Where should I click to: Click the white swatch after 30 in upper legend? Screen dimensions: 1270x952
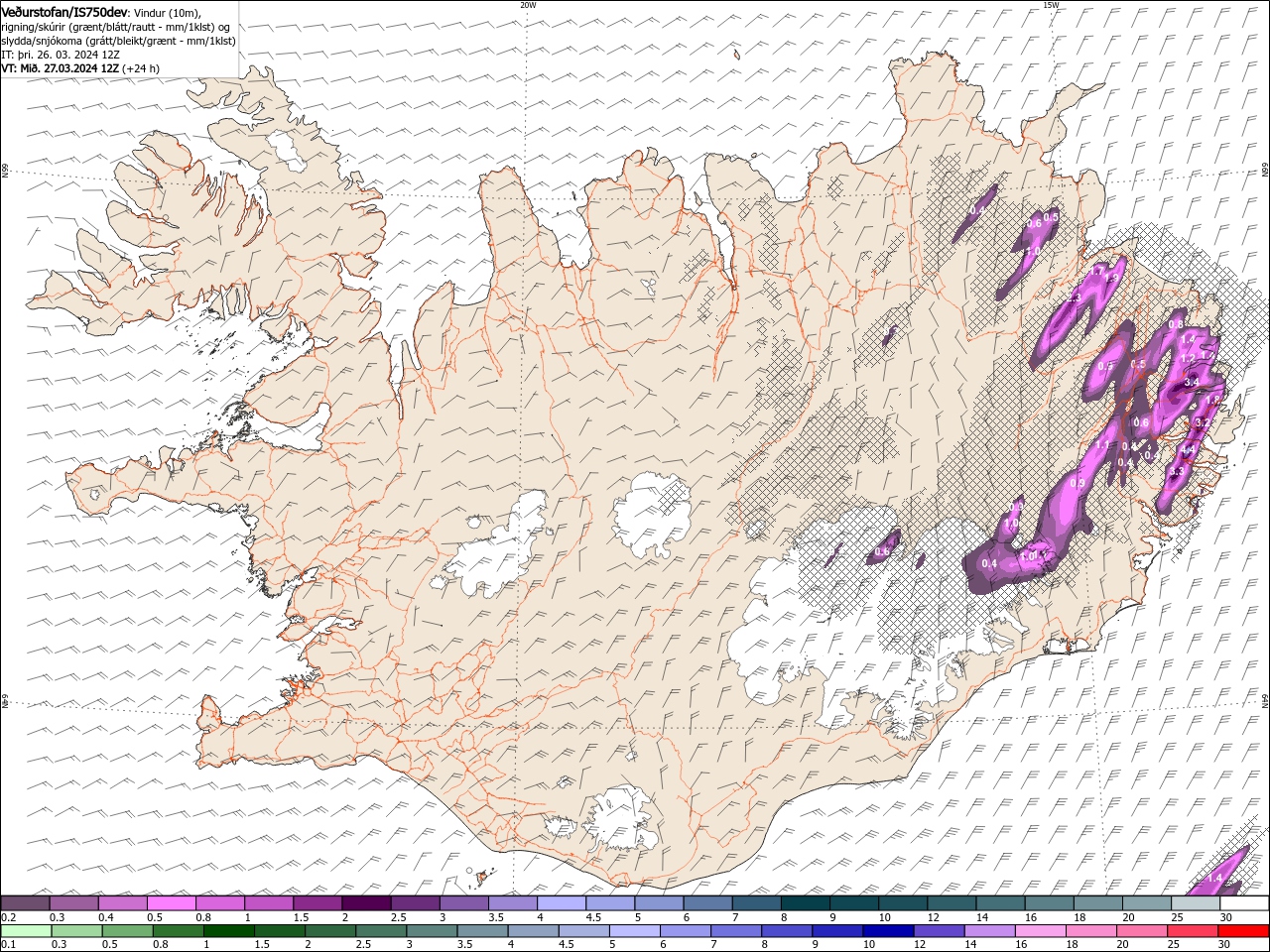pyautogui.click(x=1244, y=903)
